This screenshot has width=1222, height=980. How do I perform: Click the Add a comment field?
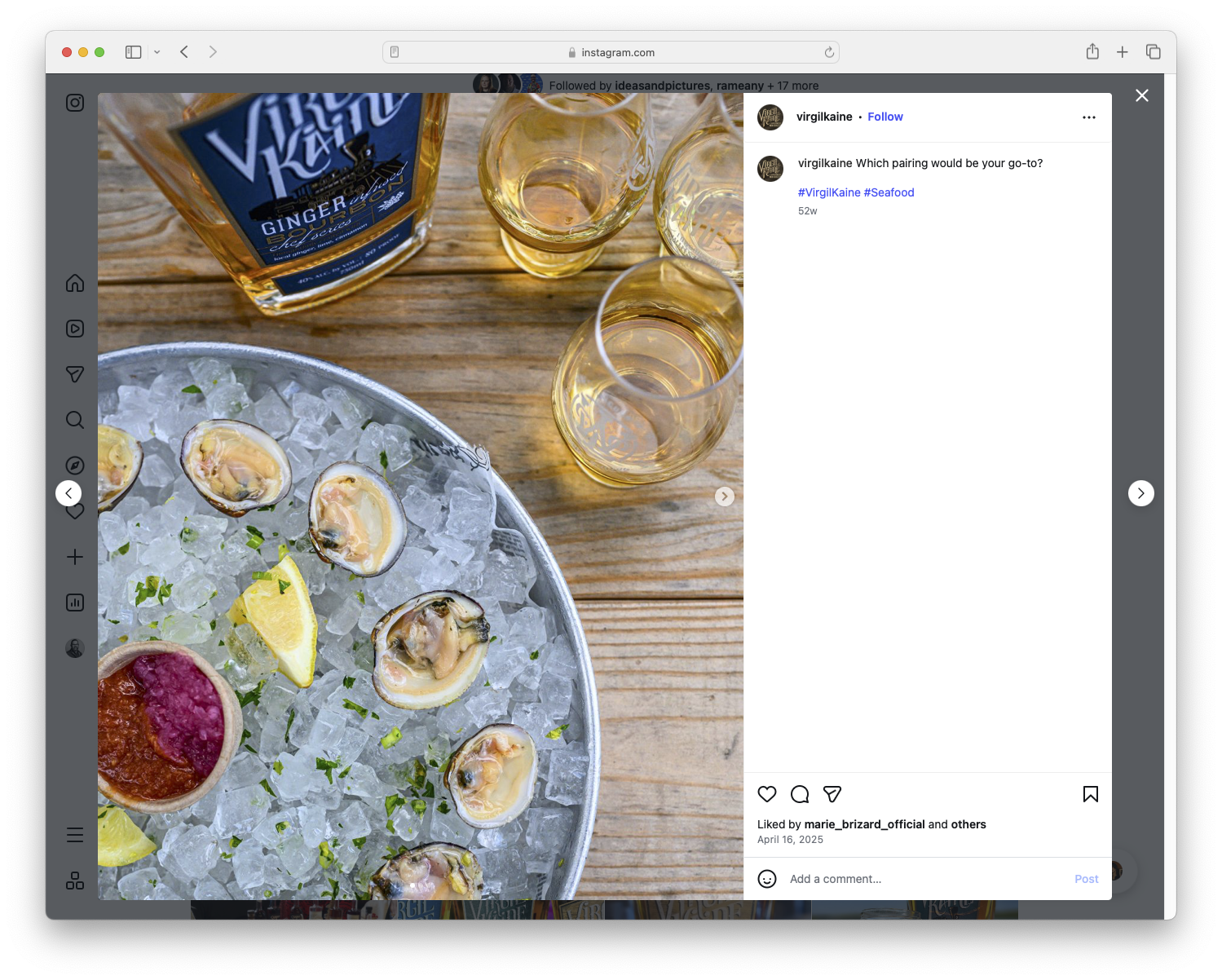pyautogui.click(x=864, y=879)
